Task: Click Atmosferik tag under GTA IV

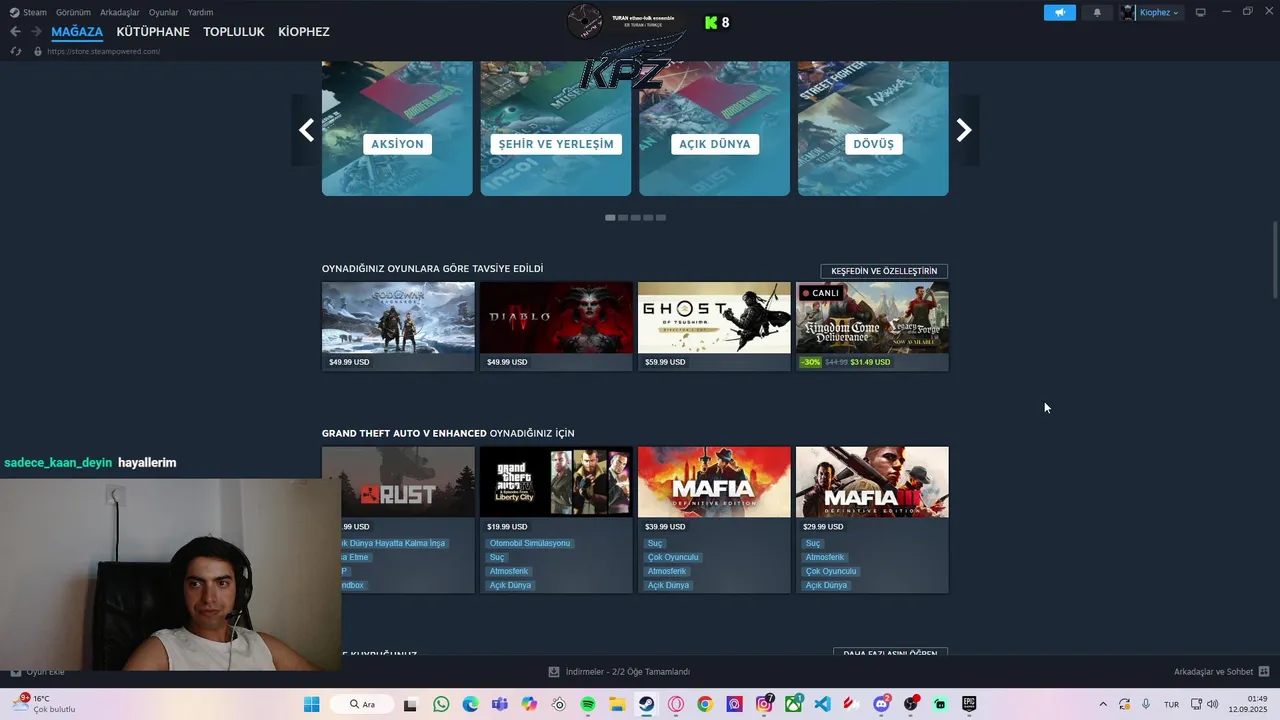Action: click(509, 571)
